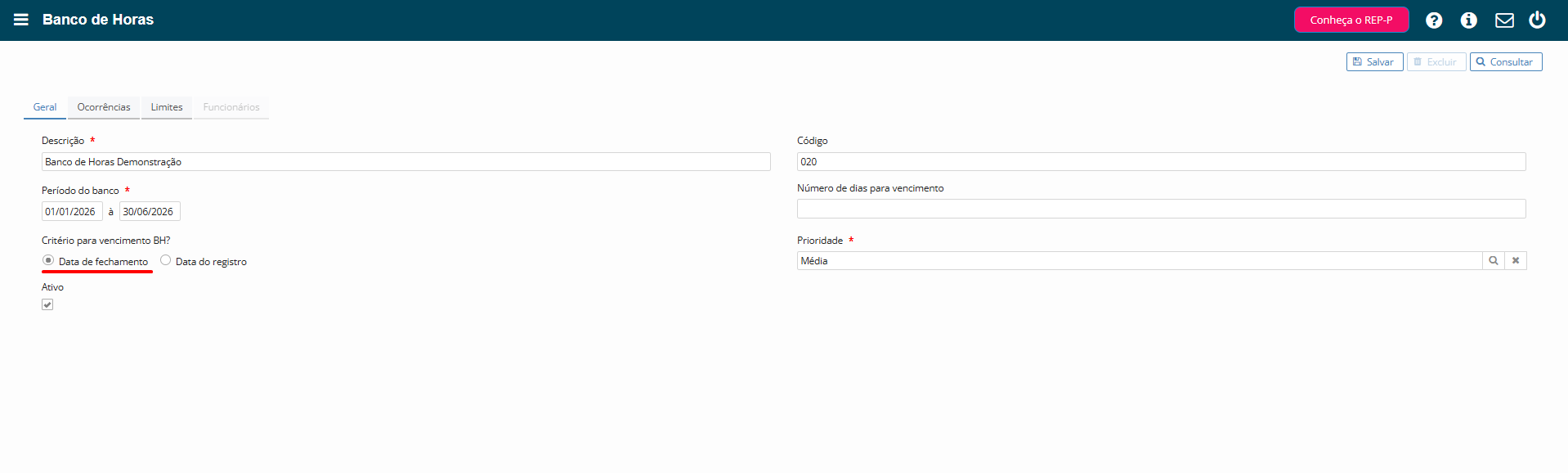Click the Período do banco label
The width and height of the screenshot is (1568, 473).
point(80,191)
